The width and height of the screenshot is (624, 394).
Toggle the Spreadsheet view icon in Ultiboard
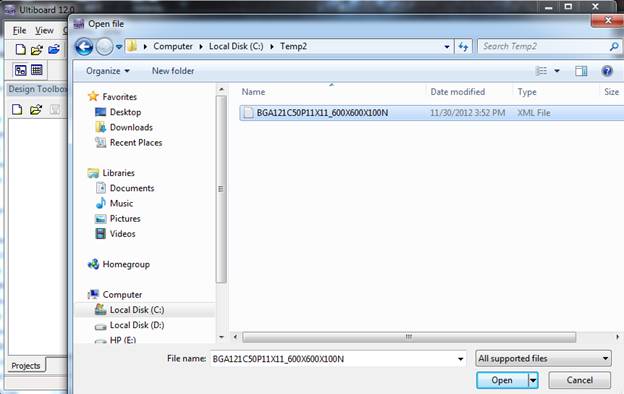(37, 70)
